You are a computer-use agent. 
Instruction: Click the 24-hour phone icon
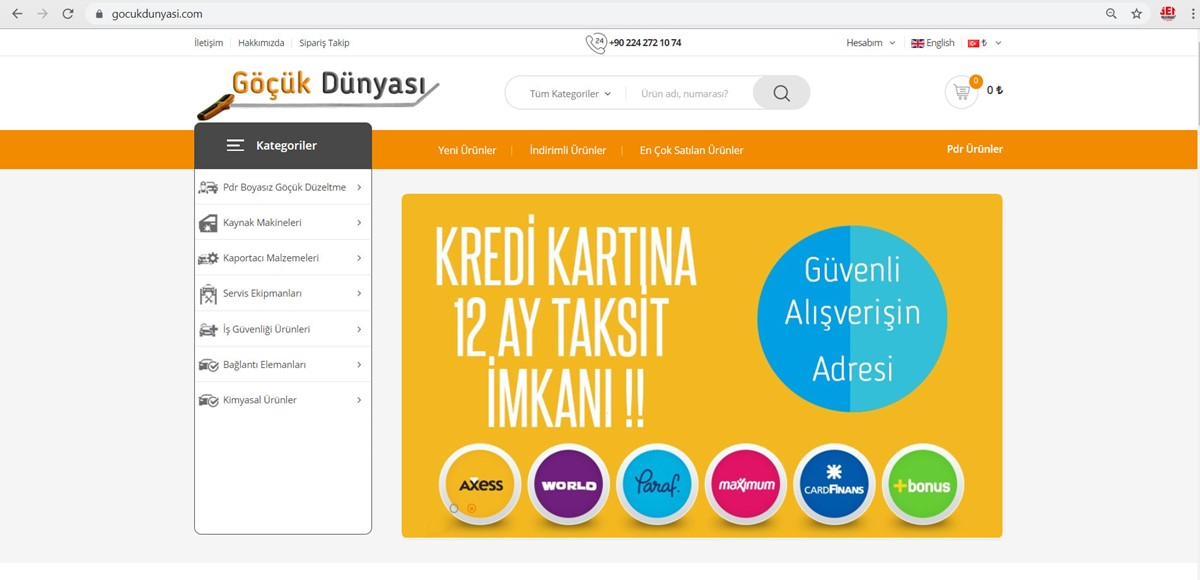point(596,43)
